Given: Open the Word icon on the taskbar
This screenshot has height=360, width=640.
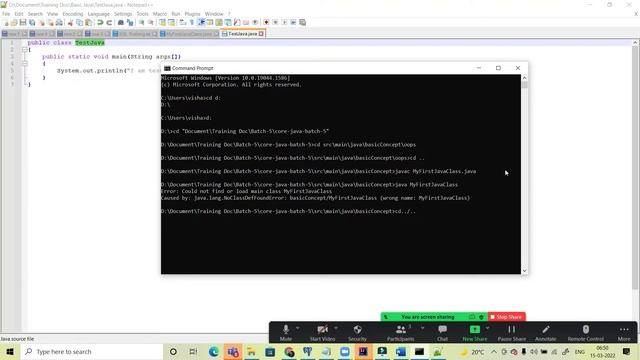Looking at the screenshot, I should [x=400, y=352].
